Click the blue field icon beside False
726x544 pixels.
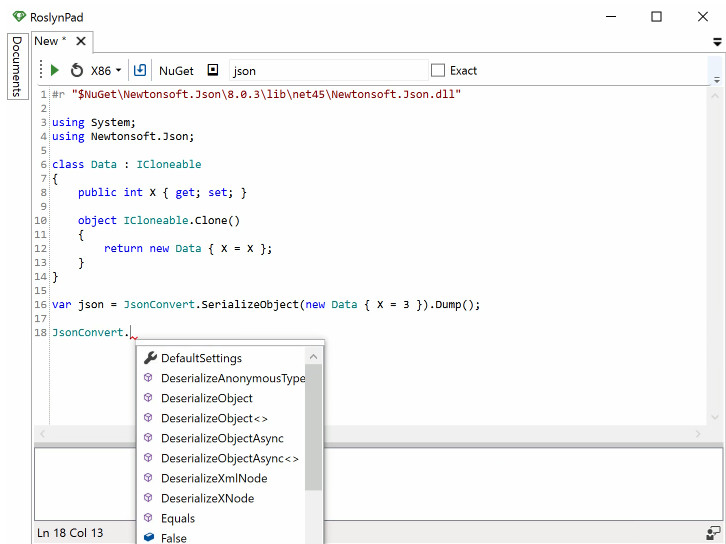tap(149, 537)
